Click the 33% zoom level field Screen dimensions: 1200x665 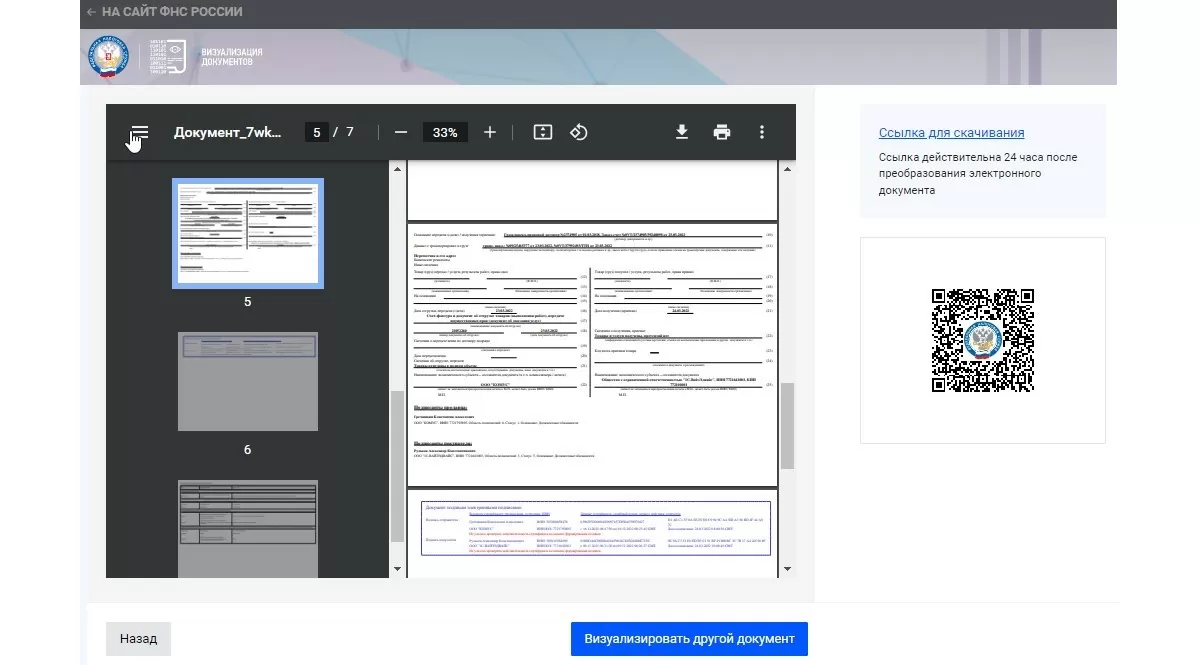445,132
